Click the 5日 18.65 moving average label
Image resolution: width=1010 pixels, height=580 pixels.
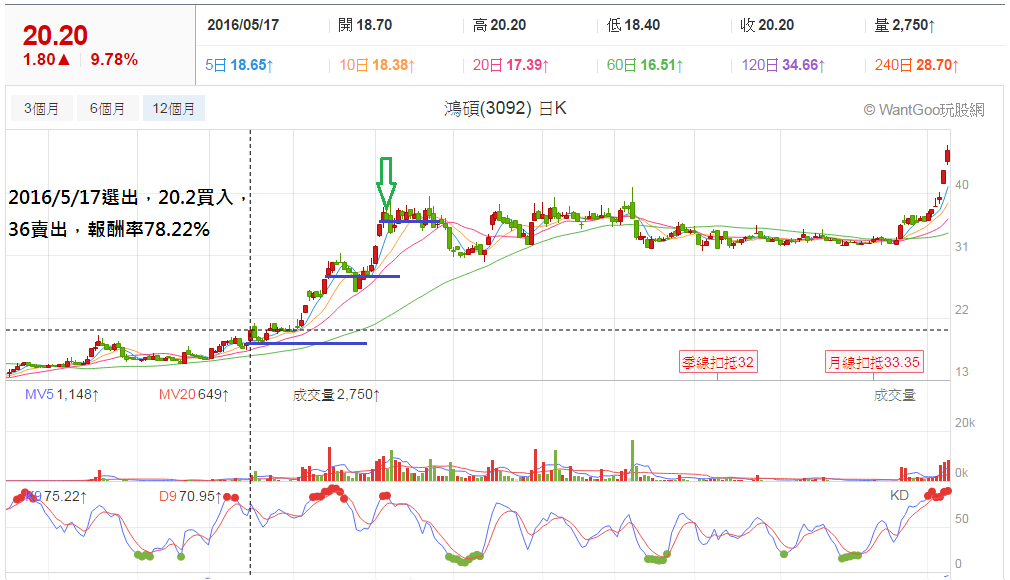(x=239, y=65)
